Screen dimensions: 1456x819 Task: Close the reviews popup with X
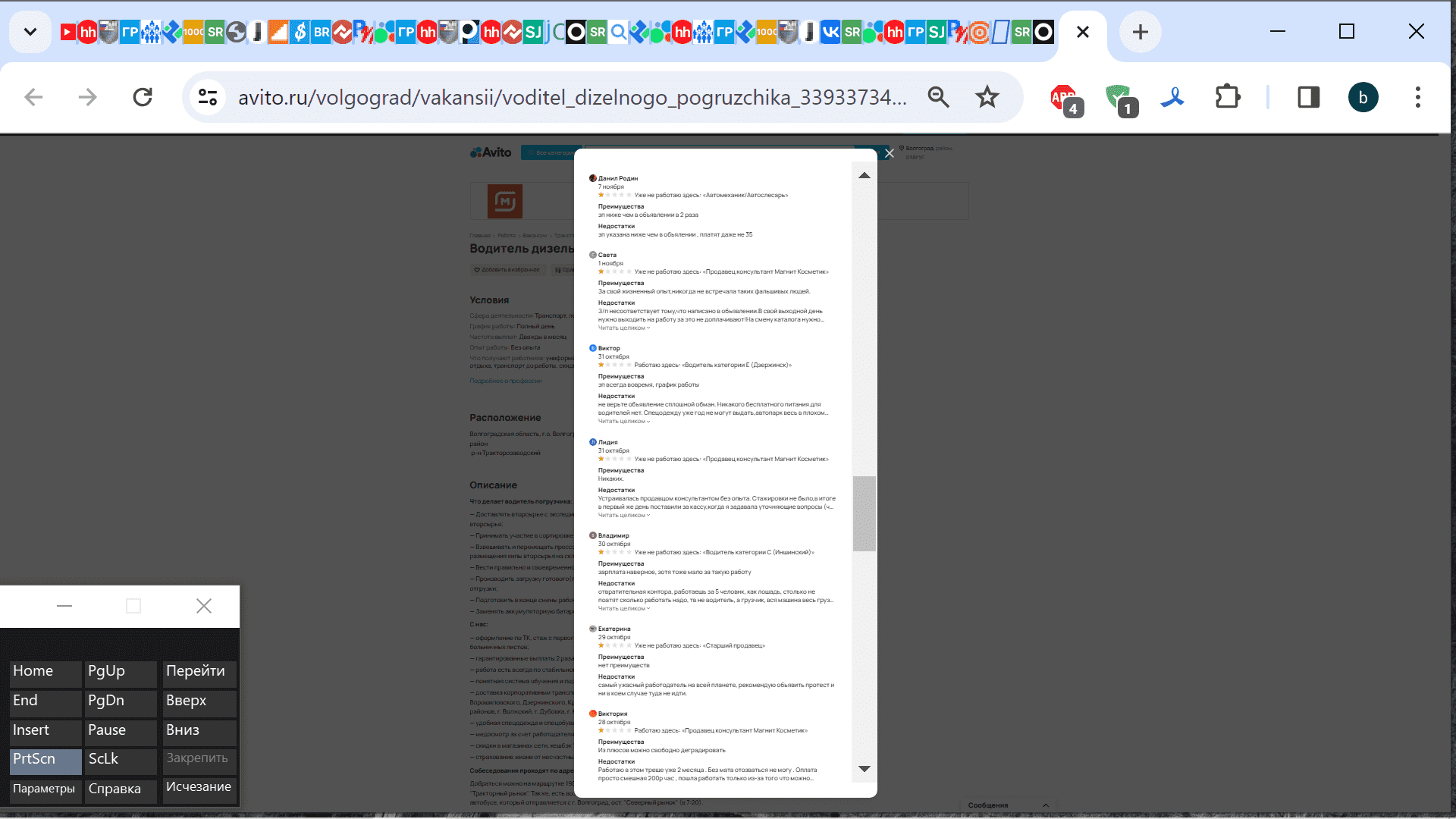[890, 153]
